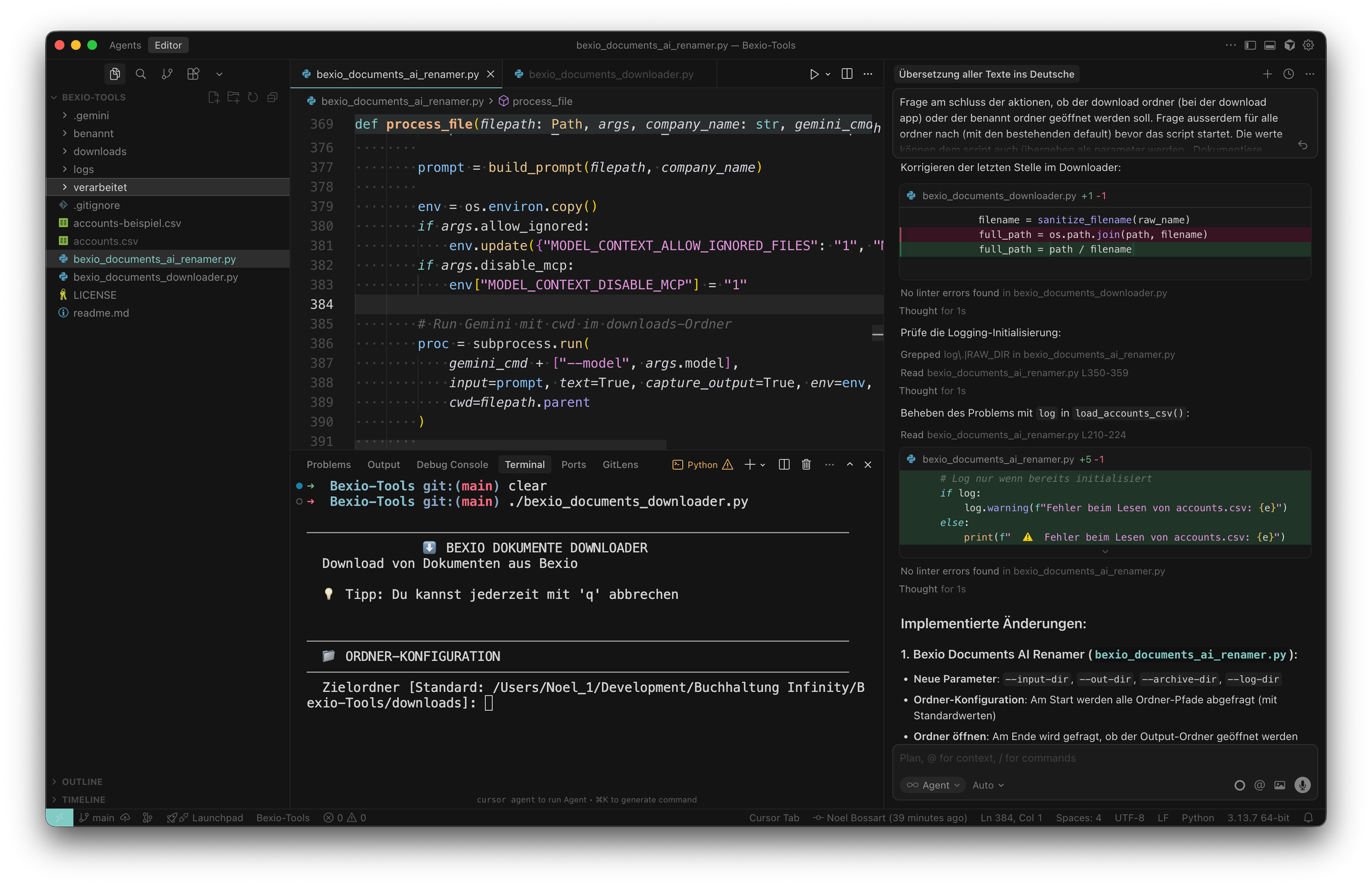
Task: Switch to Agents mode toggle
Action: click(125, 45)
